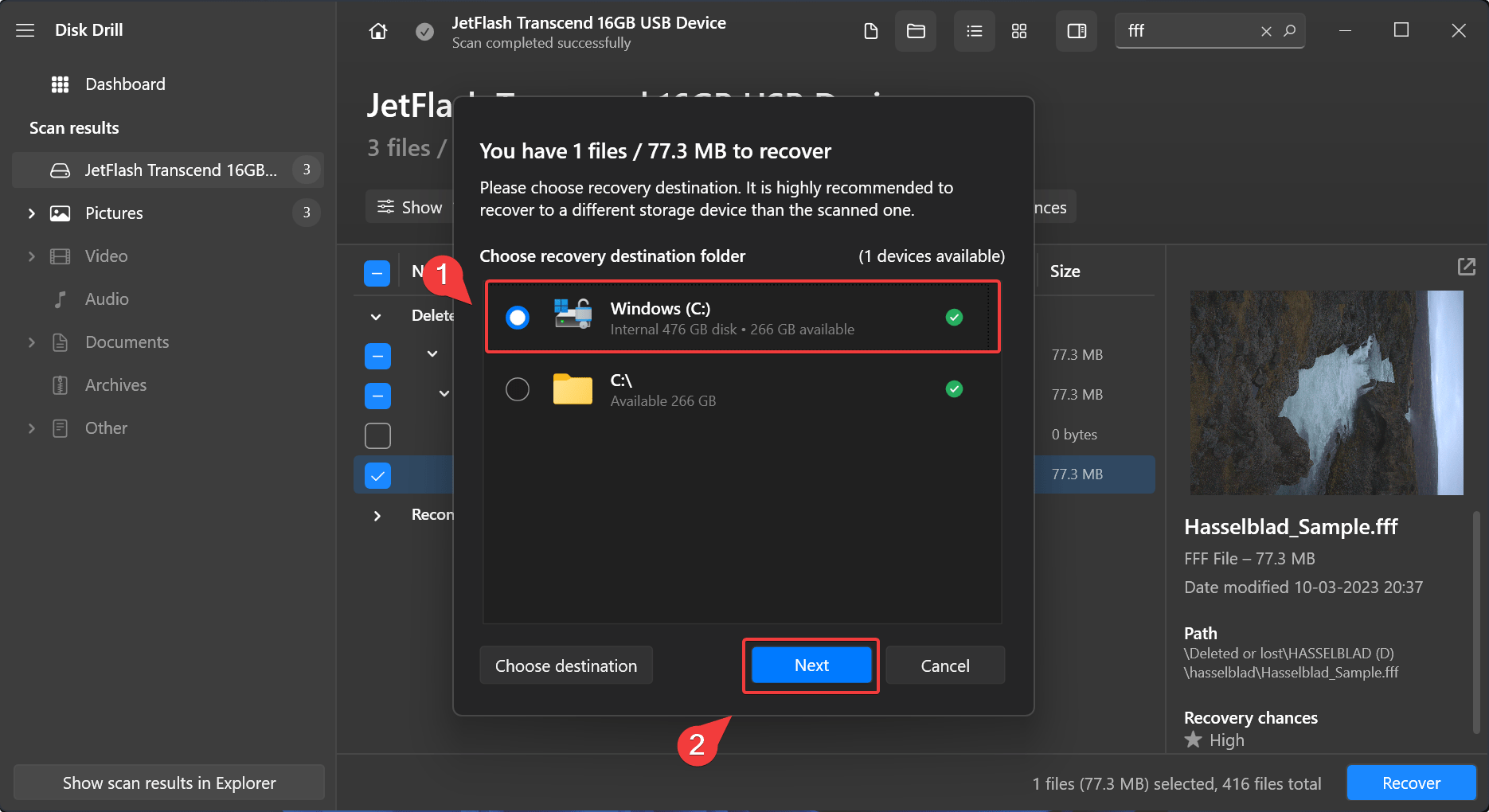Click the Scan results heading
The height and width of the screenshot is (812, 1489).
[74, 128]
